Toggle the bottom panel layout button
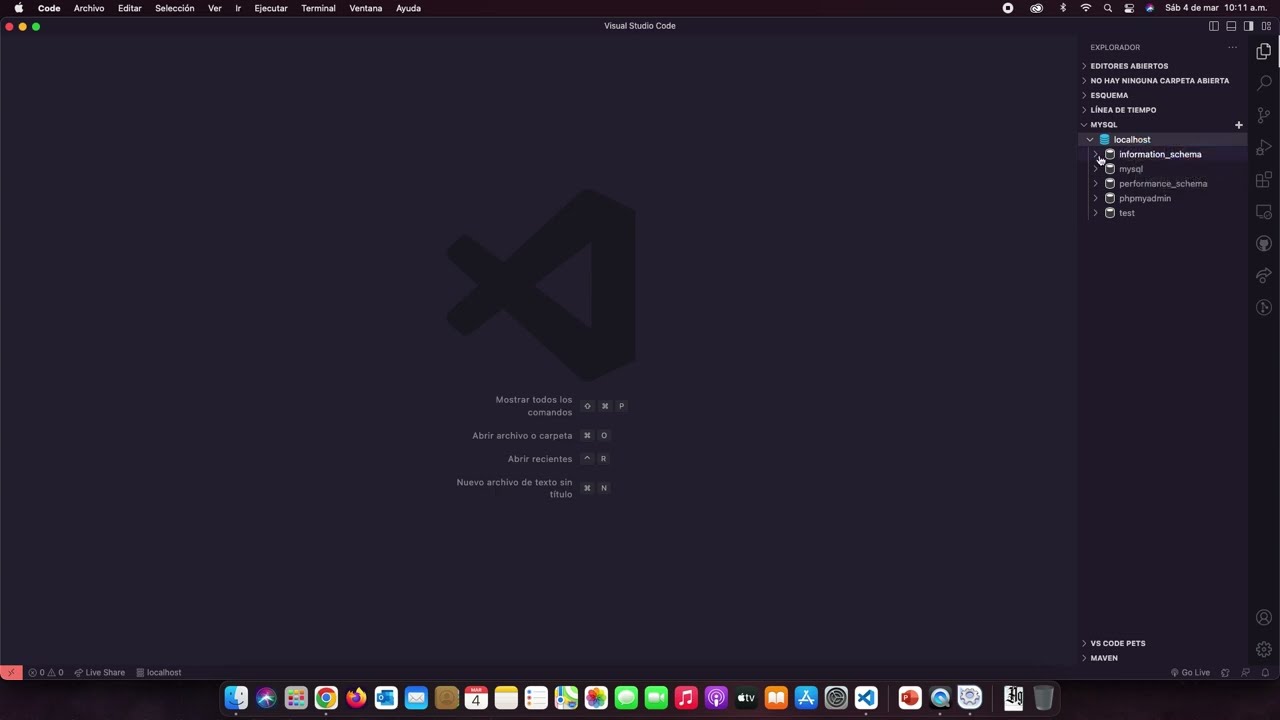The width and height of the screenshot is (1280, 720). pos(1231,26)
